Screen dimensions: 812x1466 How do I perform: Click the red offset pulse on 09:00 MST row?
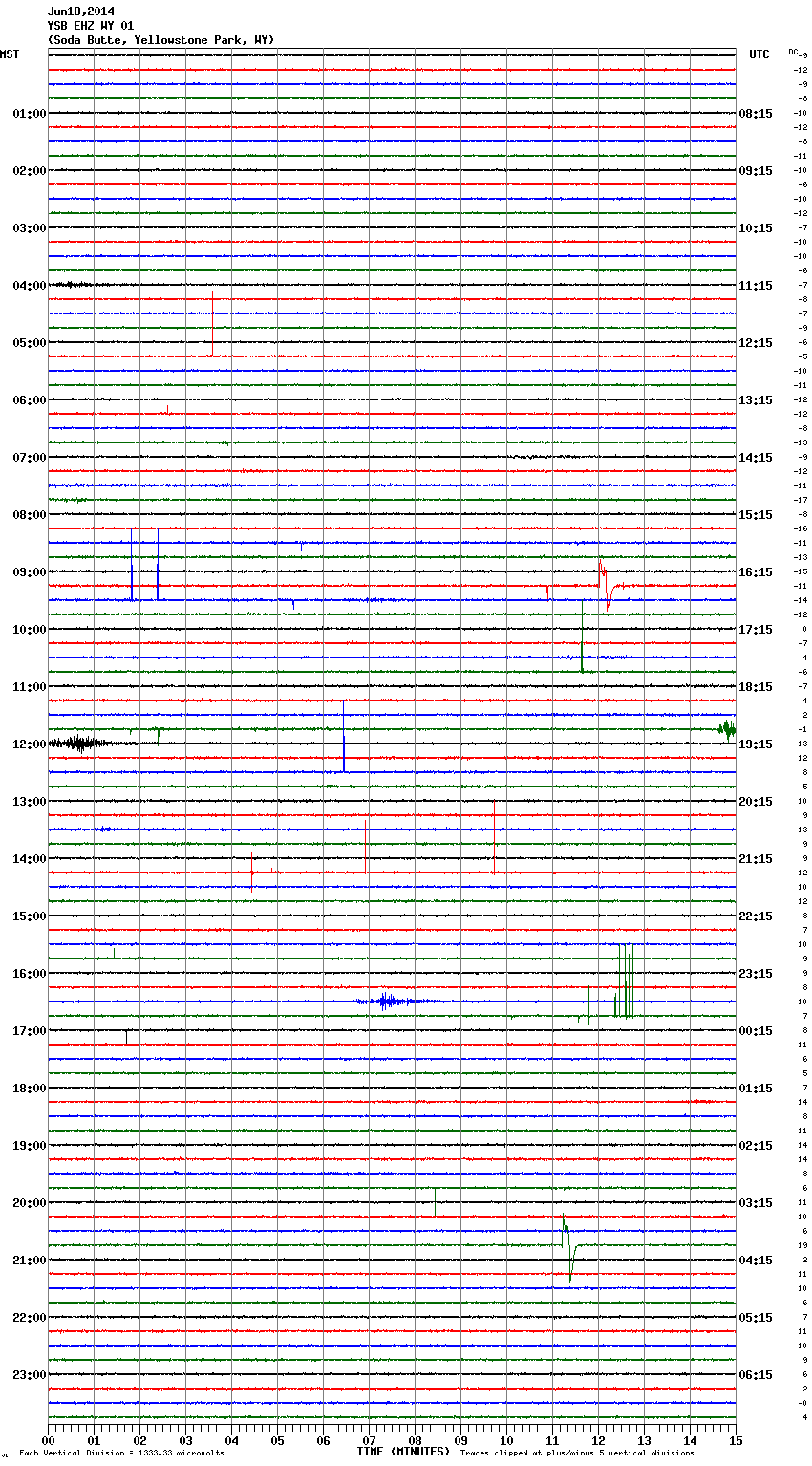608,584
